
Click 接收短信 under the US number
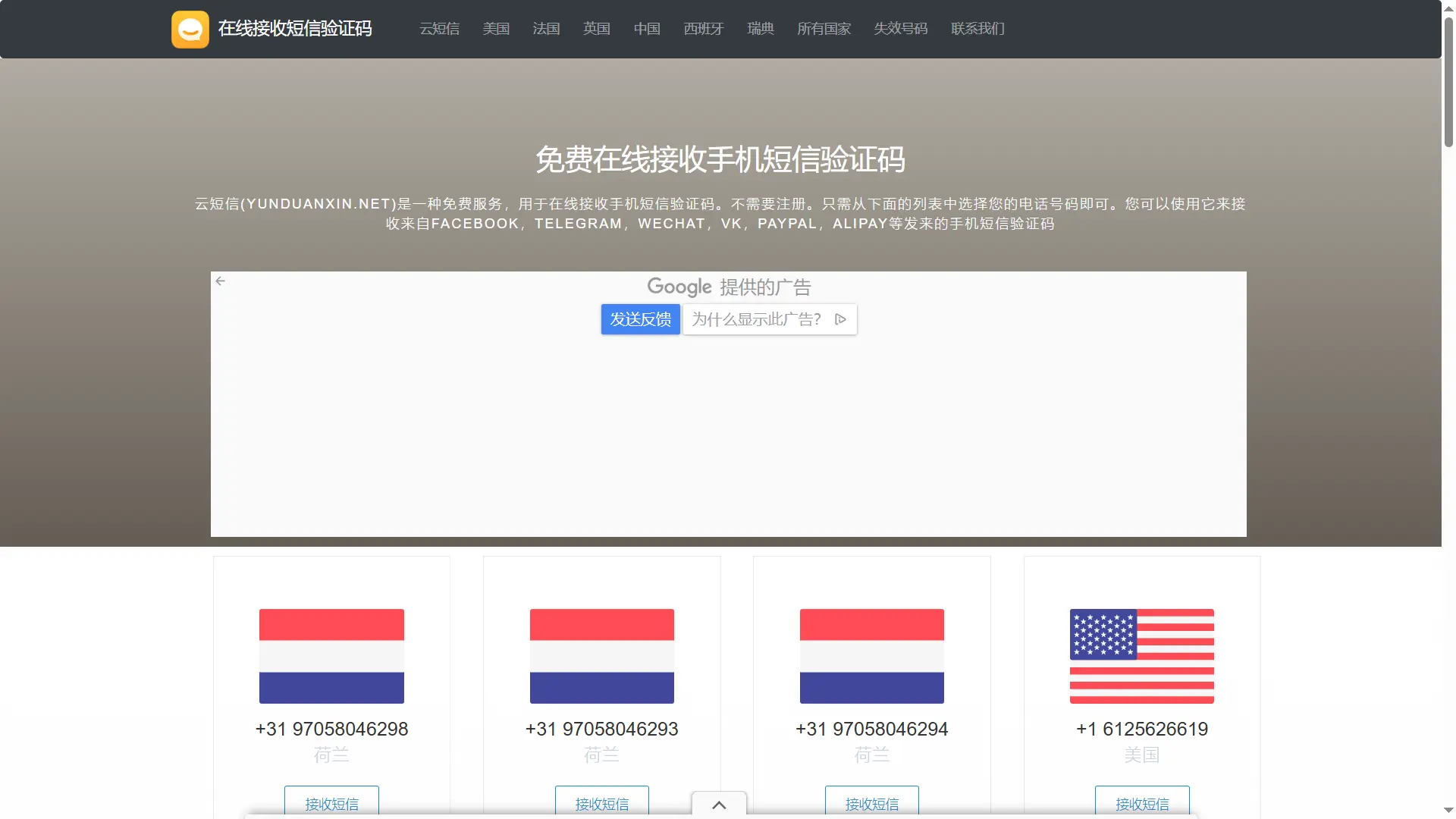[x=1141, y=804]
